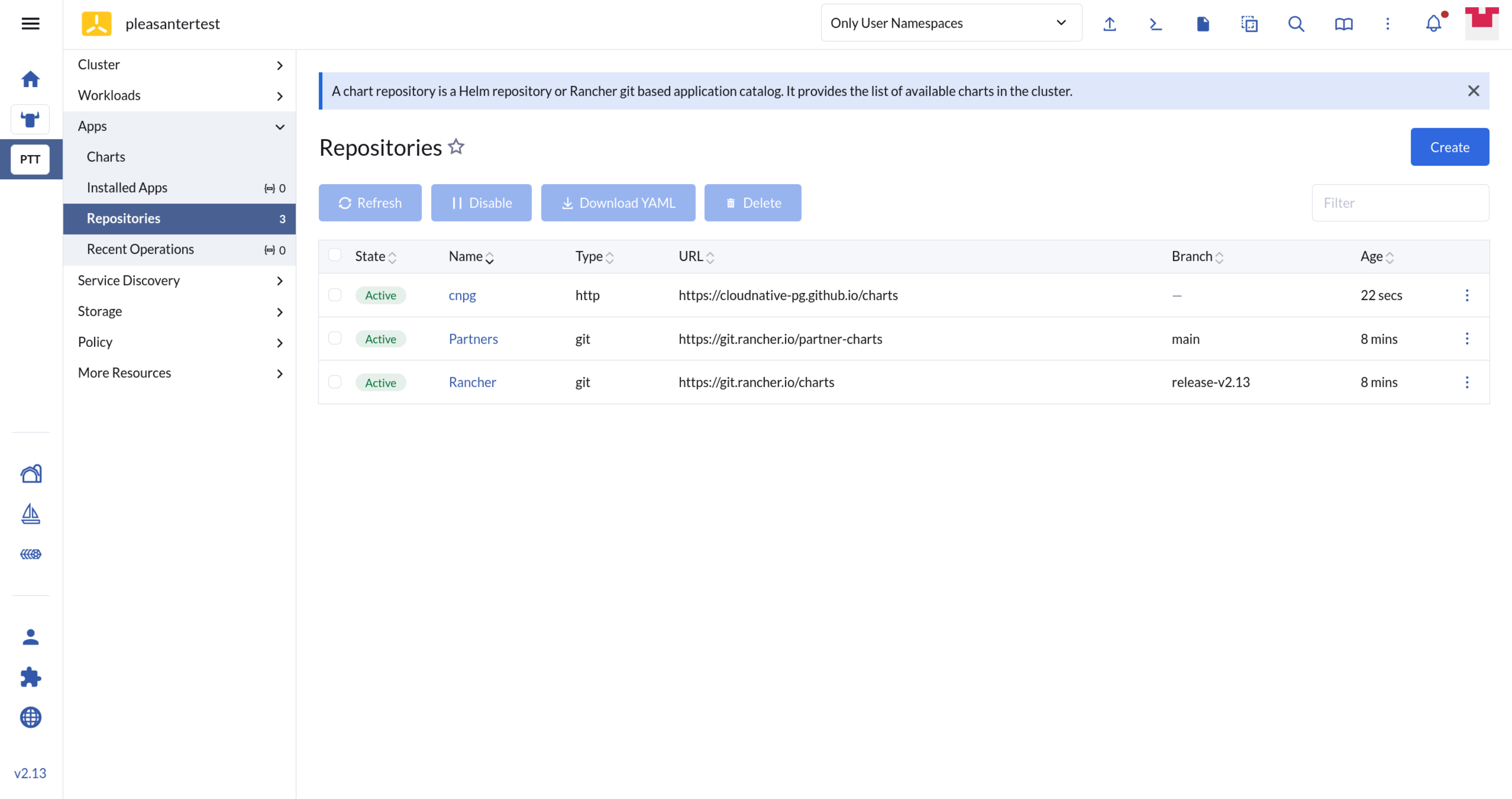The image size is (1512, 799).
Task: Click the Create button
Action: pyautogui.click(x=1449, y=147)
